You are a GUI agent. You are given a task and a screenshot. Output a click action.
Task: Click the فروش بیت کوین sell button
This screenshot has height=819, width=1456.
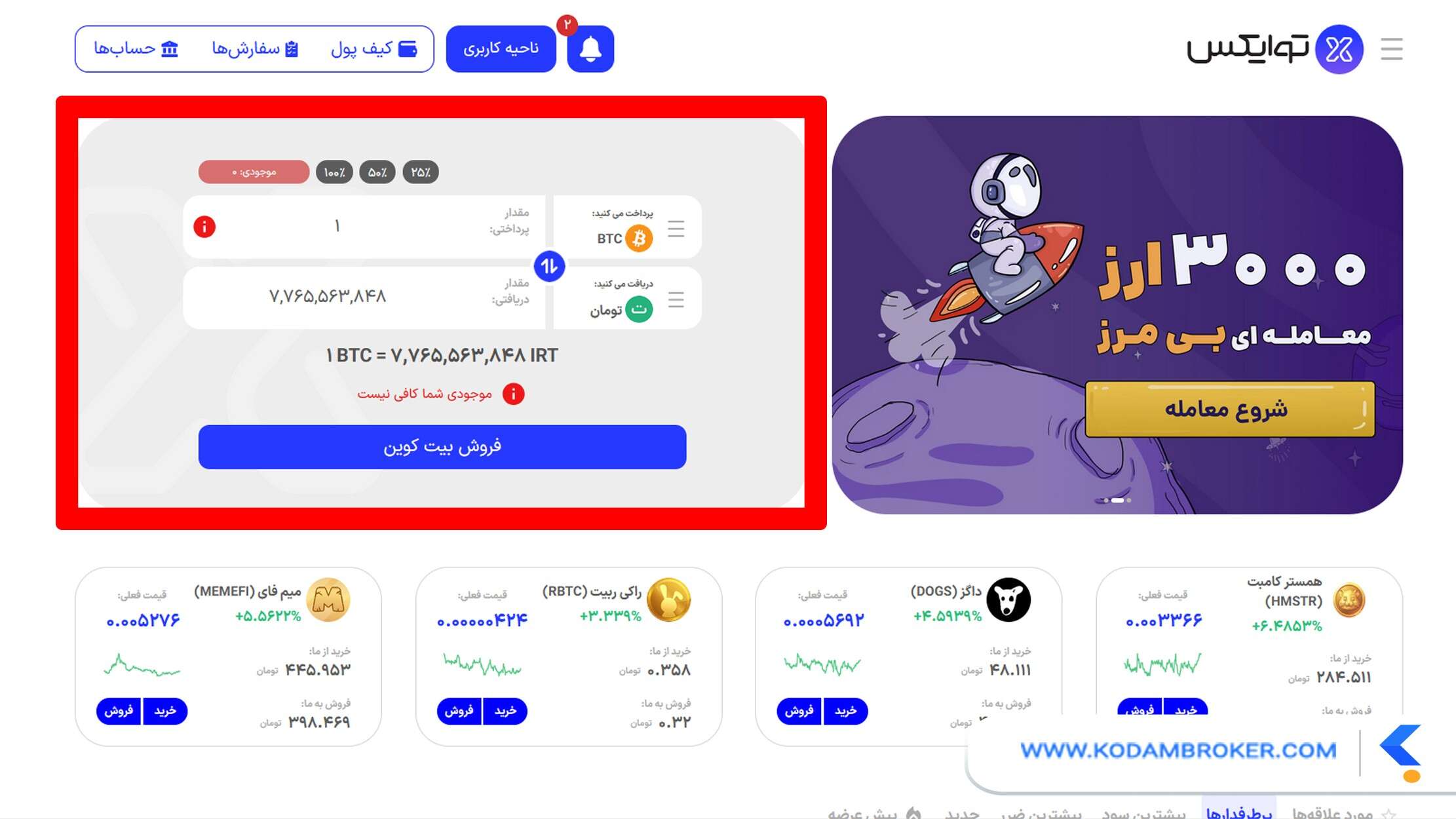442,447
